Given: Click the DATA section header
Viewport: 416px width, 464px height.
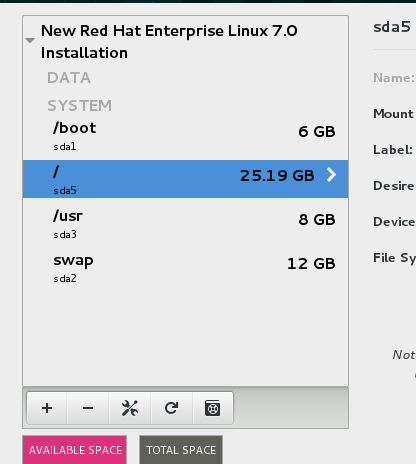Looking at the screenshot, I should point(69,78).
